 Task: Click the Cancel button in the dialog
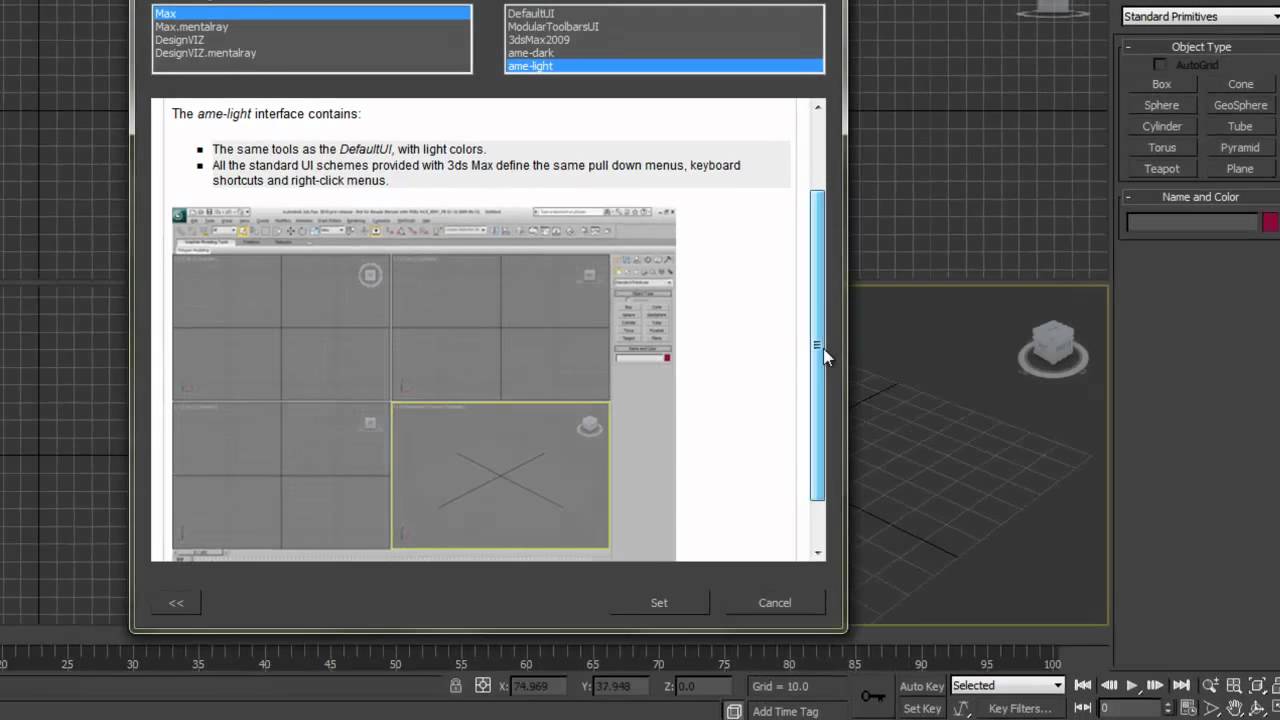775,603
